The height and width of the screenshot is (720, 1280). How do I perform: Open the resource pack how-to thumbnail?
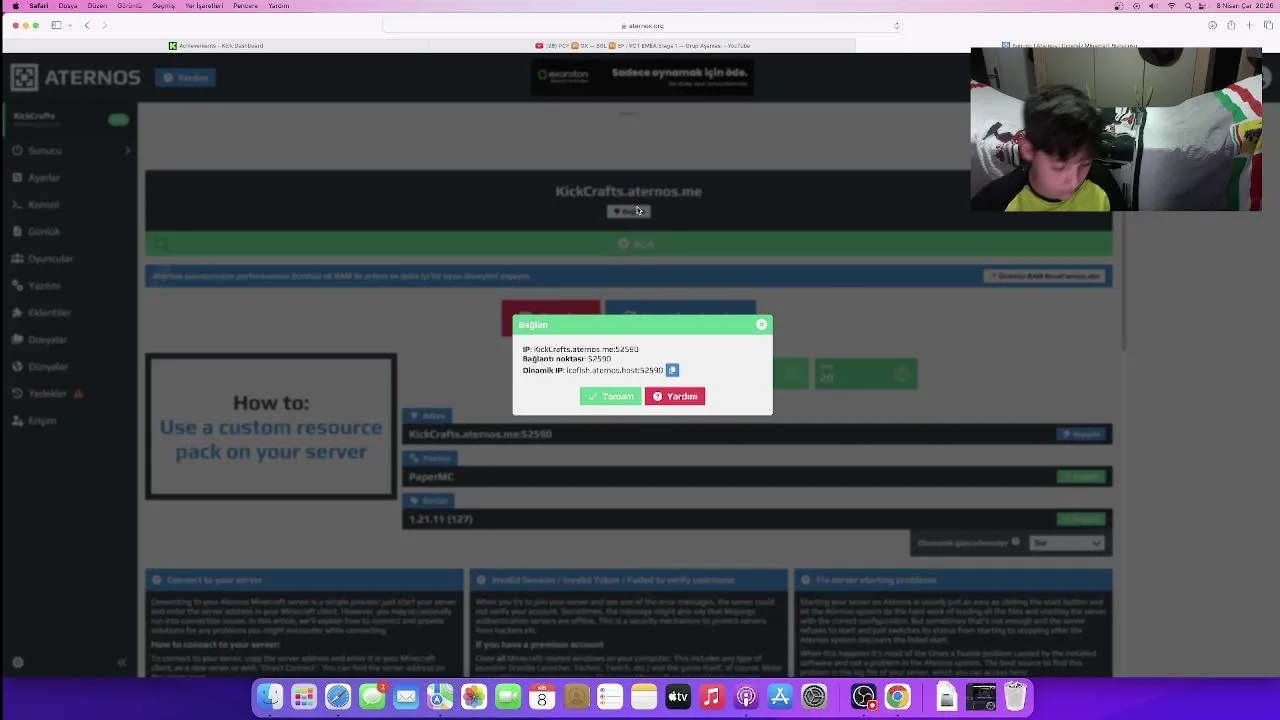pos(271,426)
